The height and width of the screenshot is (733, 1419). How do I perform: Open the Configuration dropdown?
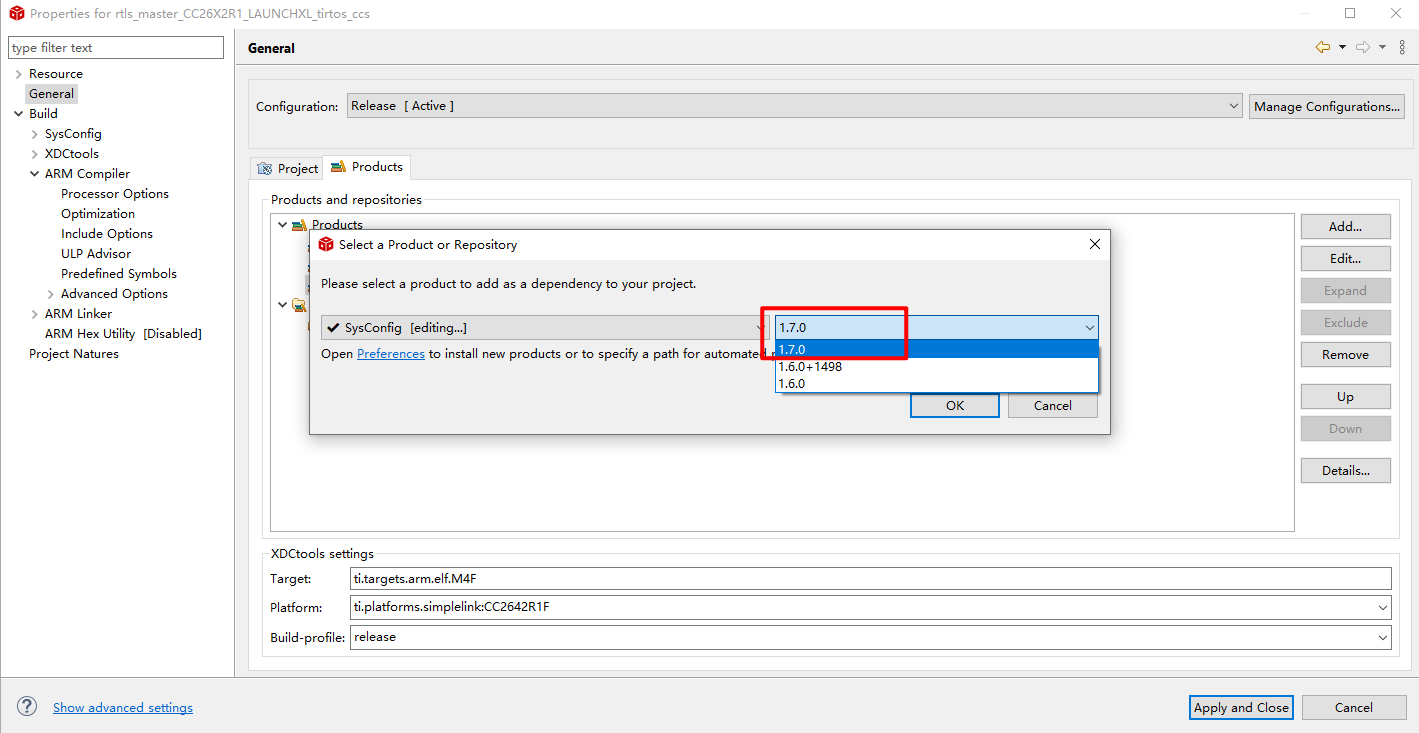pyautogui.click(x=794, y=106)
